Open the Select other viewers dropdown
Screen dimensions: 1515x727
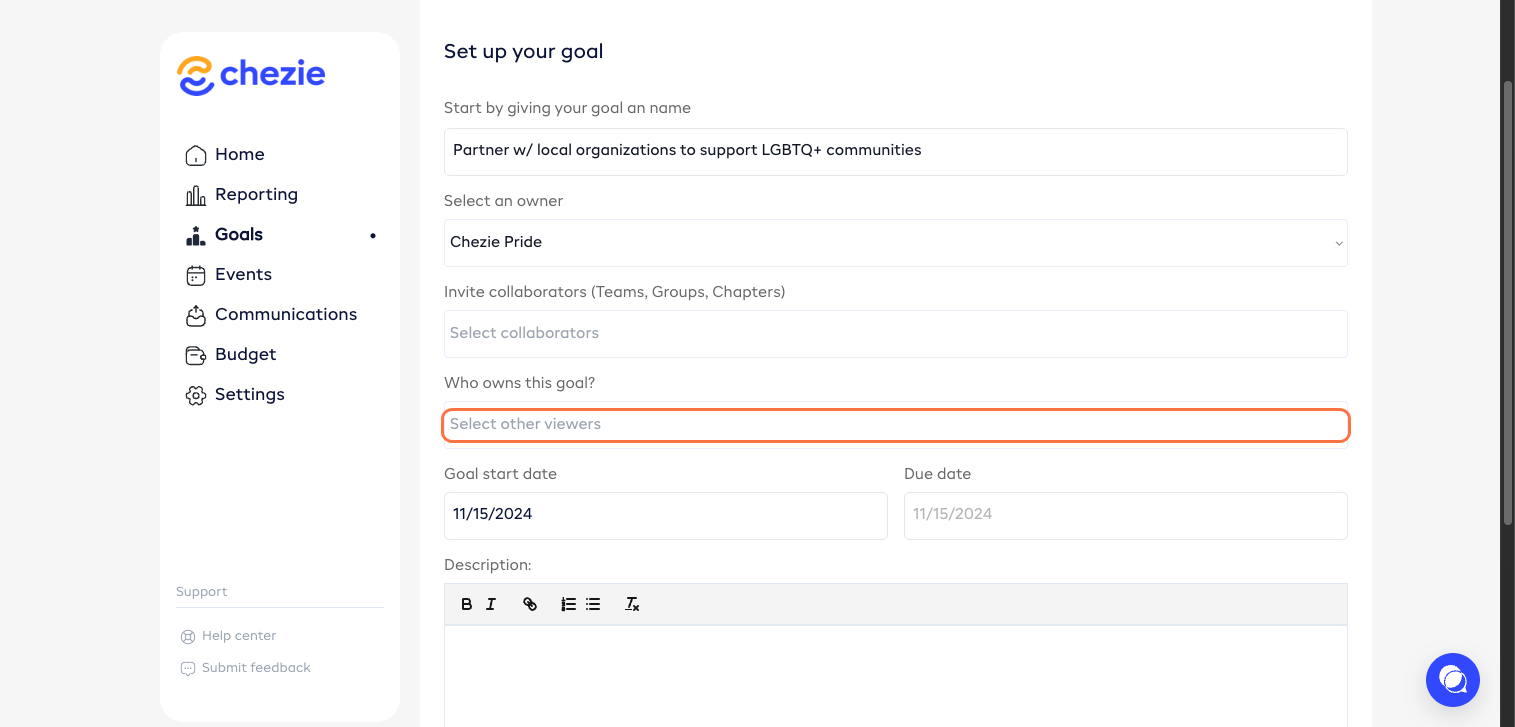[x=895, y=425]
